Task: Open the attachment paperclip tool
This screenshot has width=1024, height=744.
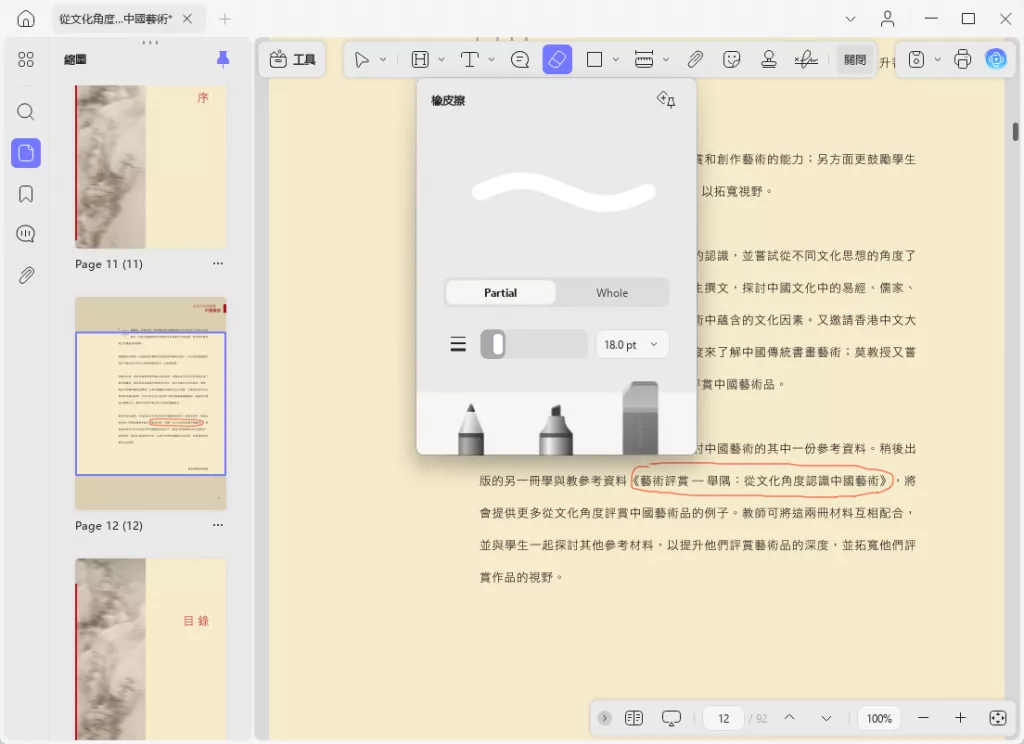Action: (x=695, y=60)
